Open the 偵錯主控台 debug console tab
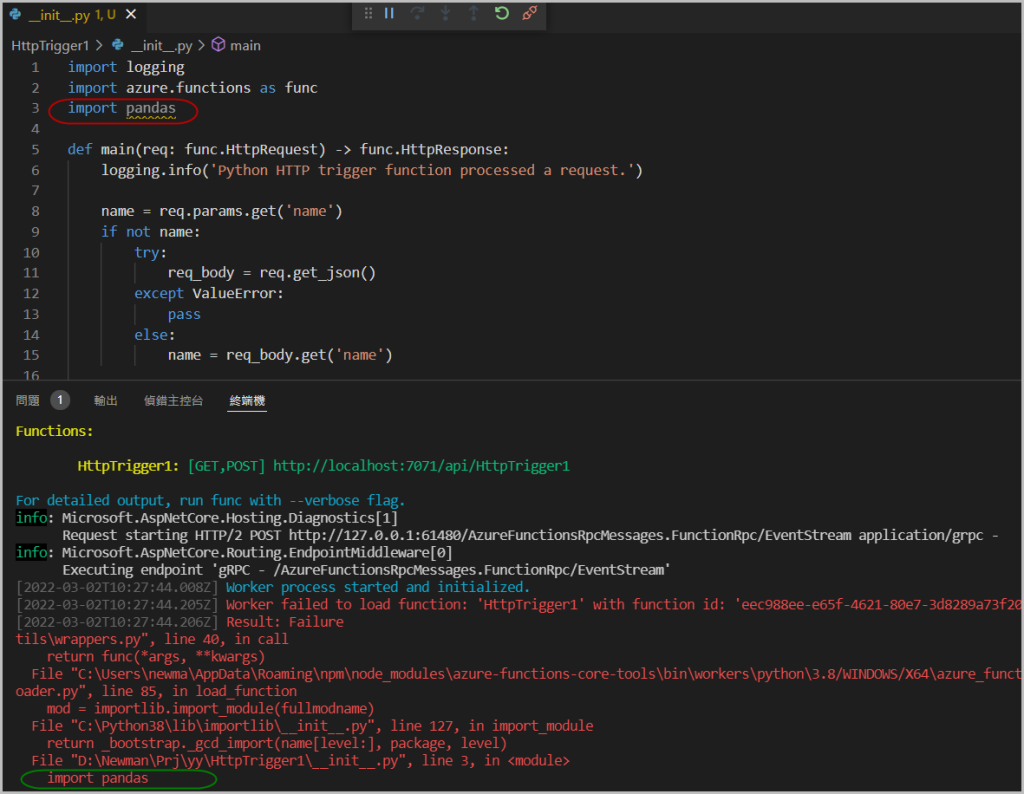This screenshot has width=1024, height=794. coord(173,401)
